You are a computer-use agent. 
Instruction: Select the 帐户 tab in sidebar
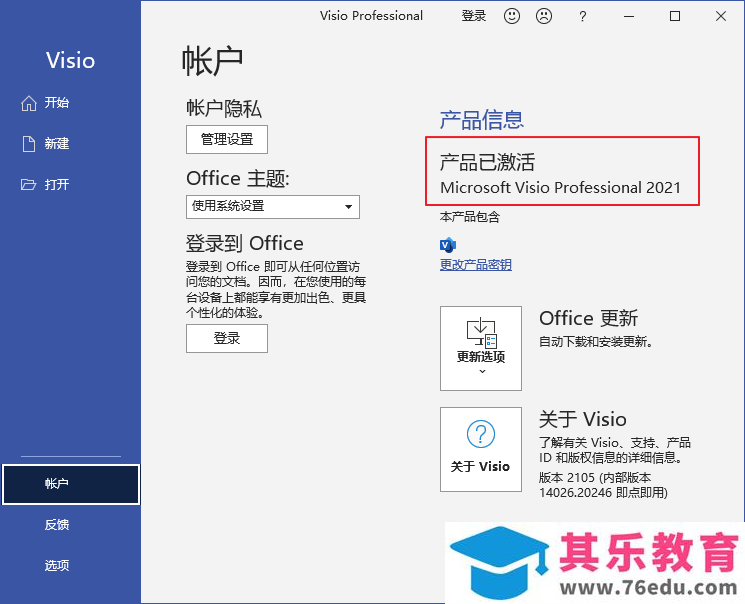click(71, 484)
